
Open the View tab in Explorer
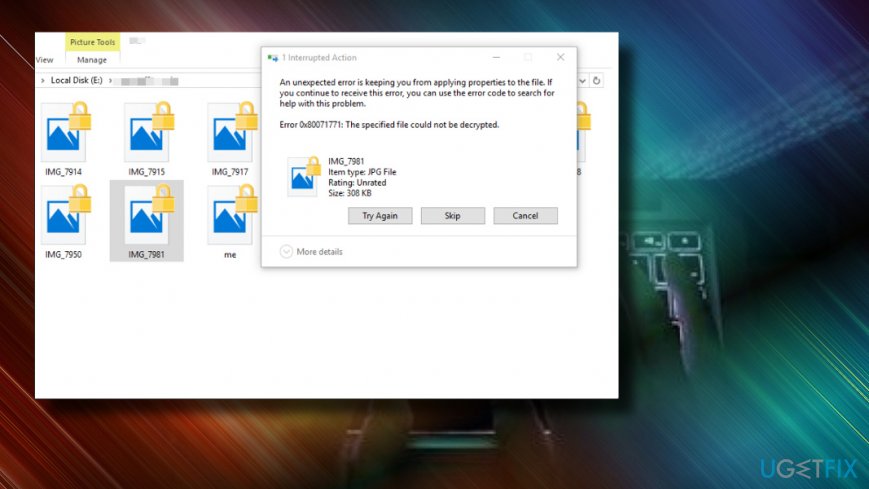(45, 60)
